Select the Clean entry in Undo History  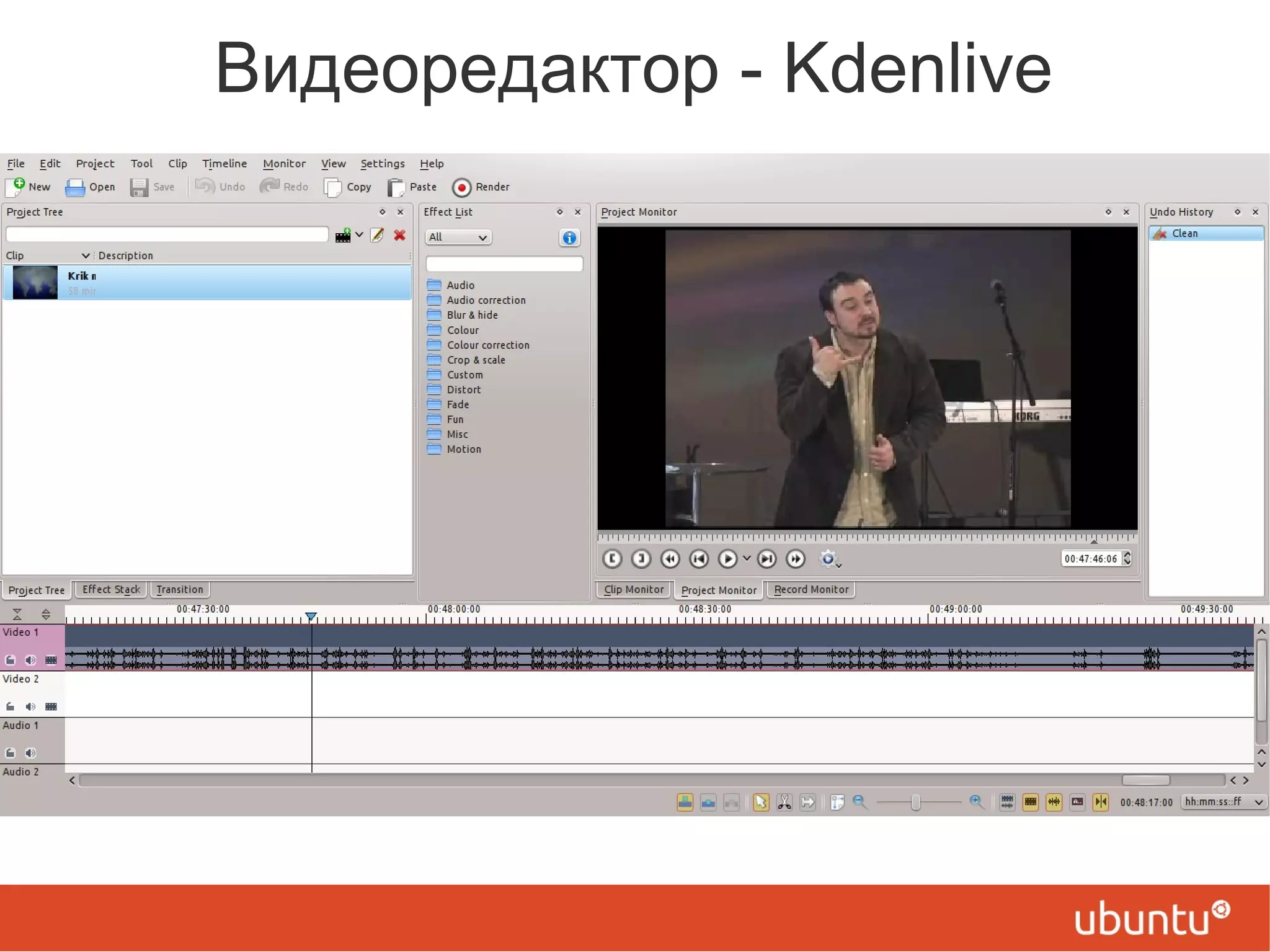[x=1206, y=233]
